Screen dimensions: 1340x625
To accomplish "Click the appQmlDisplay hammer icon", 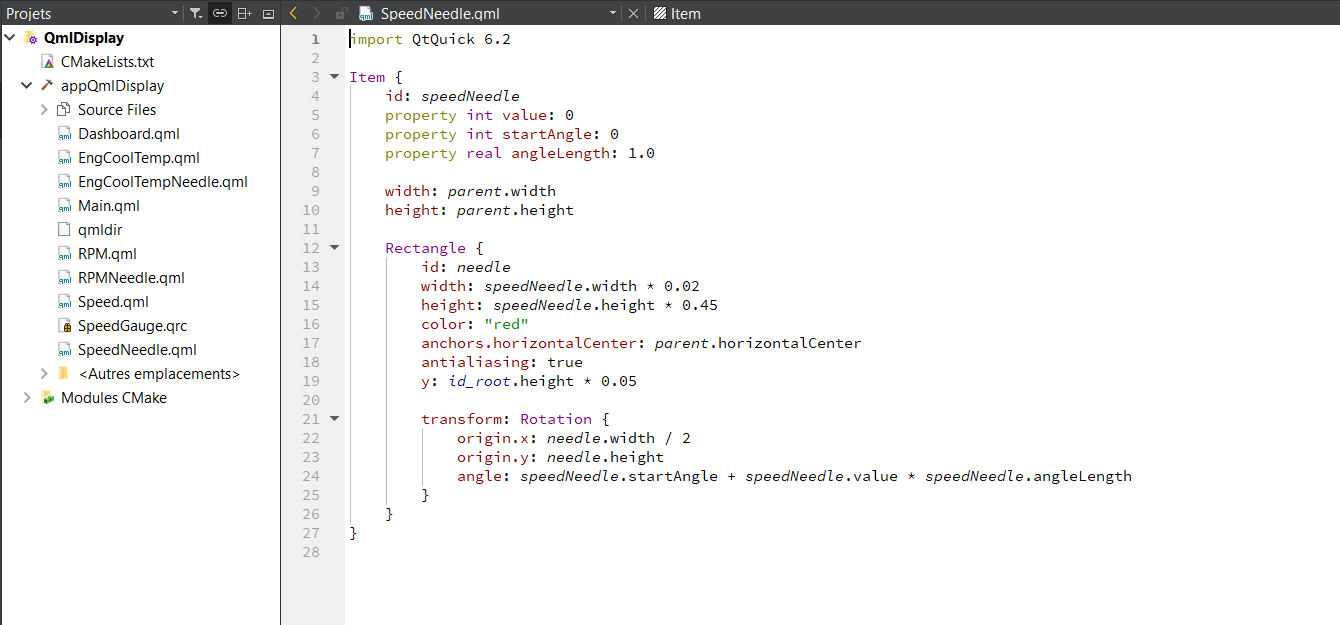I will [47, 86].
